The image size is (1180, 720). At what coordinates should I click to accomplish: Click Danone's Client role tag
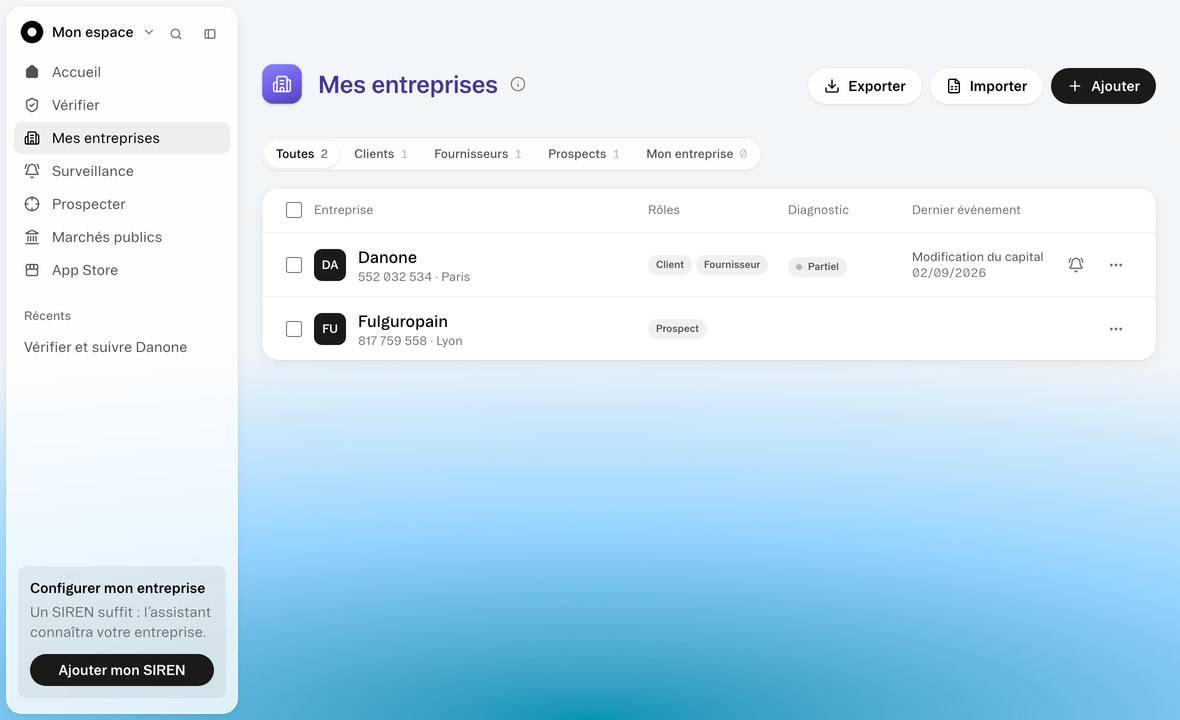[x=670, y=265]
